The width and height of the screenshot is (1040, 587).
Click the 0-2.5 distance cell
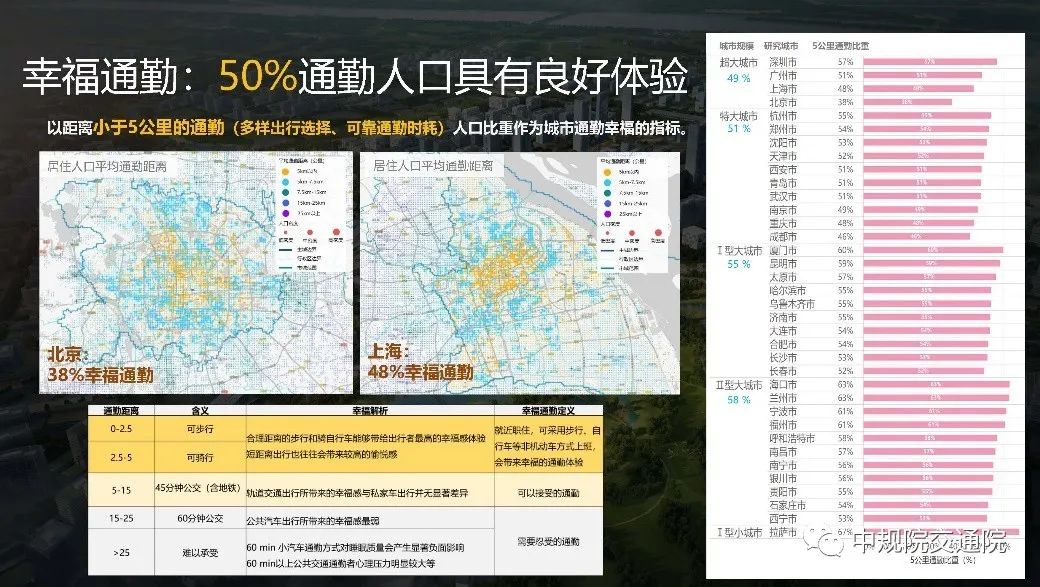(121, 429)
